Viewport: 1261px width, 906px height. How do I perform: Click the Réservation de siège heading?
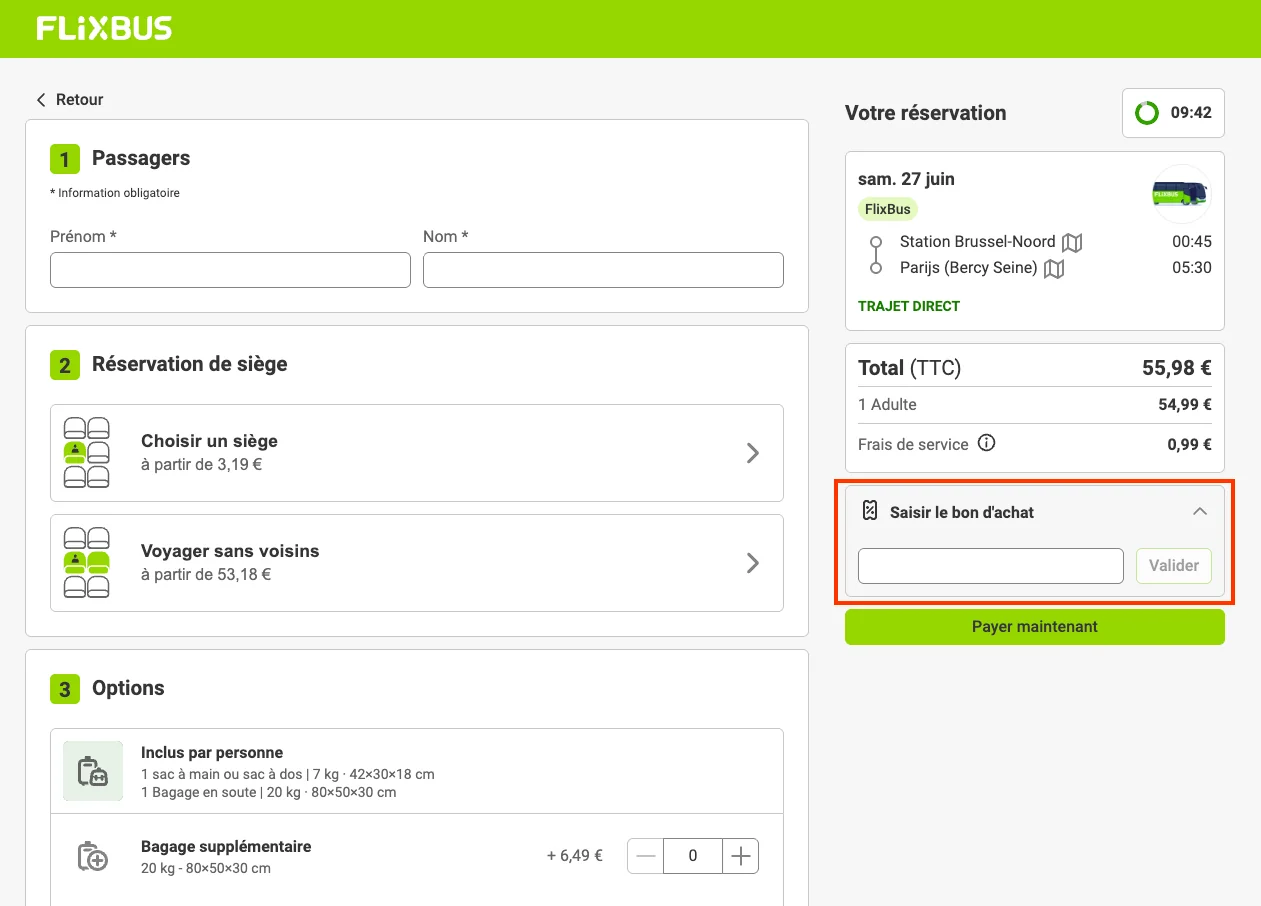click(190, 364)
